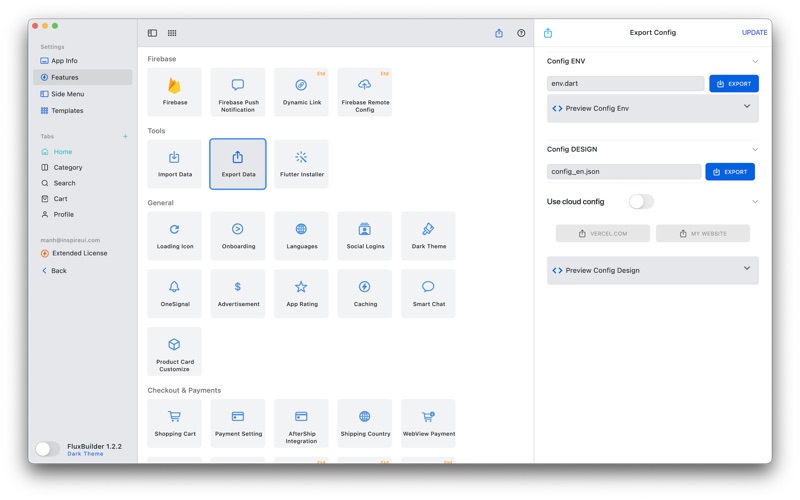Open the Shipping Country tile
The height and width of the screenshot is (500, 800).
(364, 423)
